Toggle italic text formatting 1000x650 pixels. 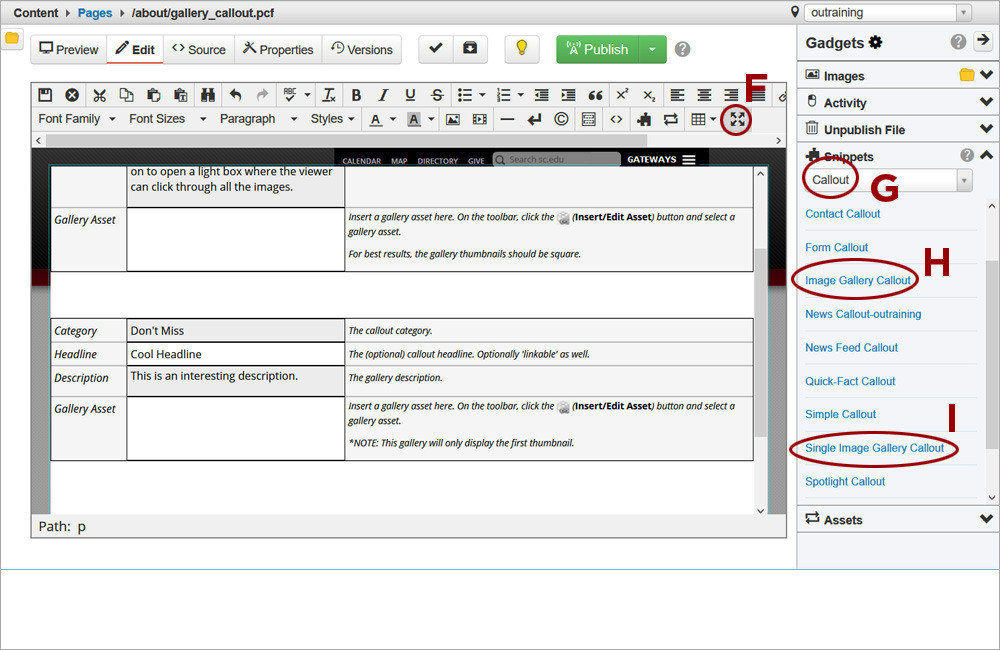point(383,95)
